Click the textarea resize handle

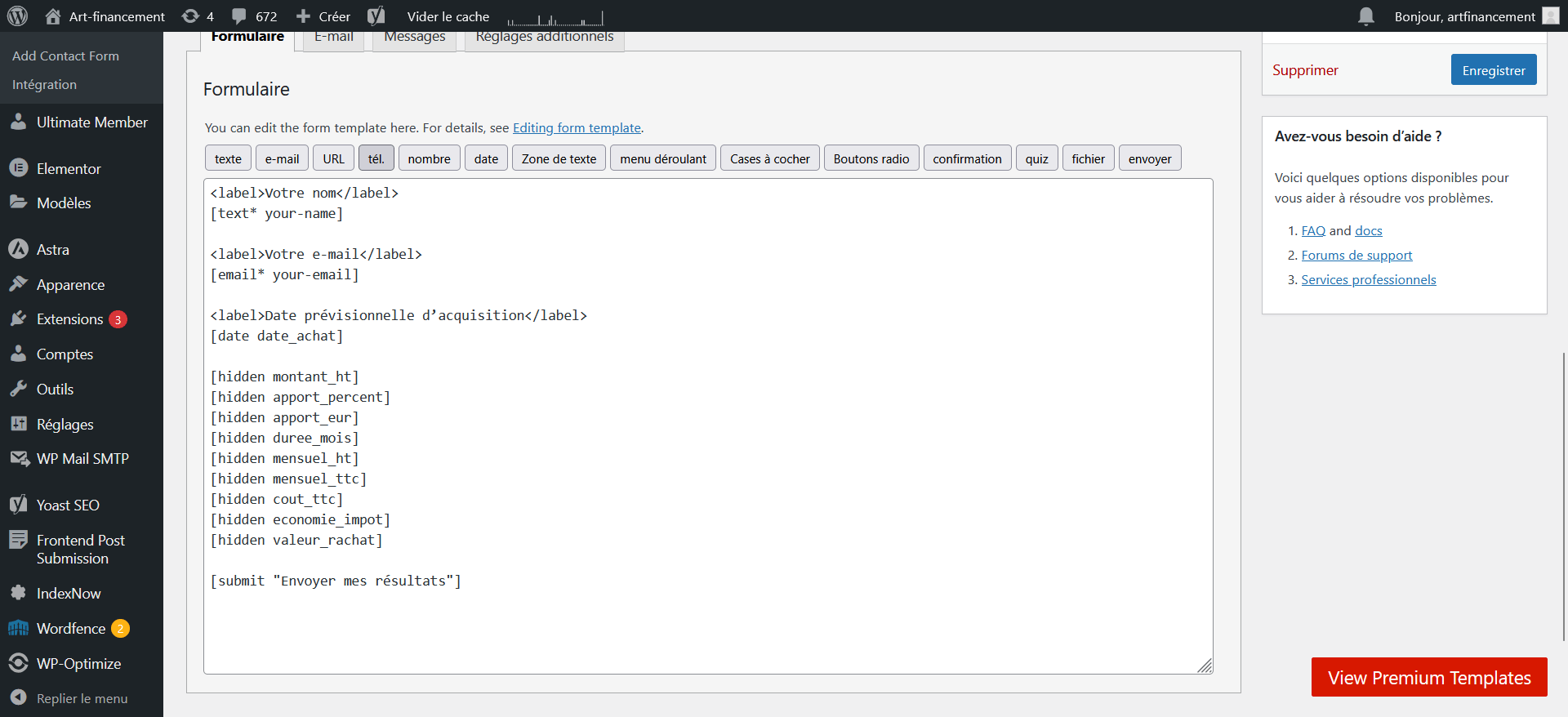(x=1205, y=666)
